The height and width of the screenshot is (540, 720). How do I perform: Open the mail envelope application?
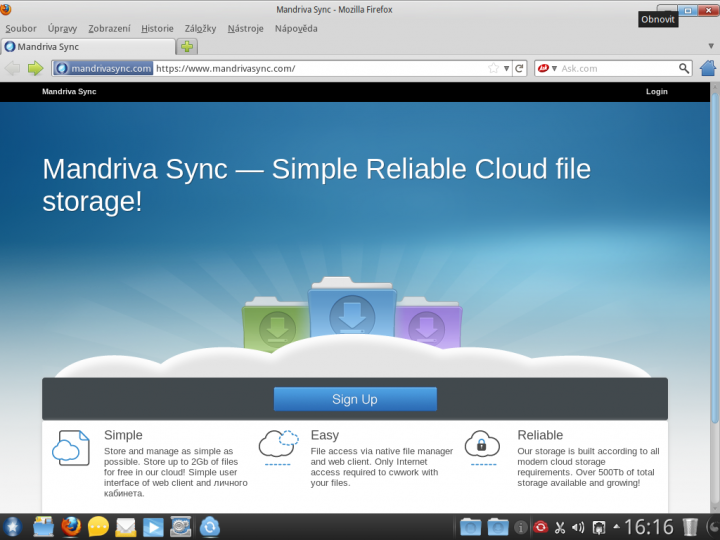point(125,527)
